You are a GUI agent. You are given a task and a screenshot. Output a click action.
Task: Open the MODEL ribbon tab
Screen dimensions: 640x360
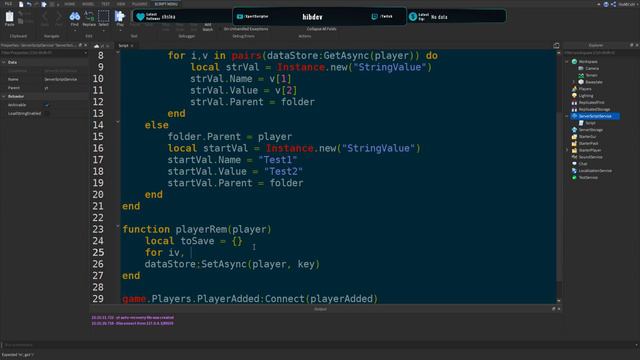(88, 4)
